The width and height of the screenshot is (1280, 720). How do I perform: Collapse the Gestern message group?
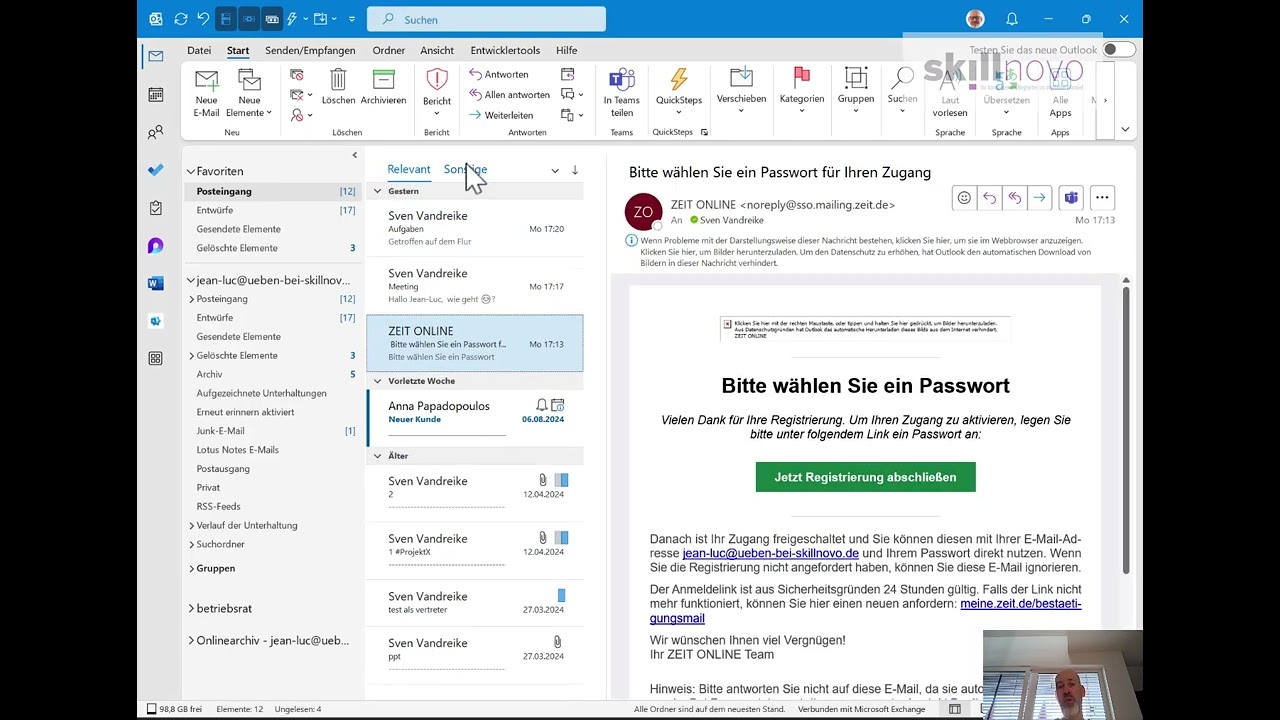point(378,191)
